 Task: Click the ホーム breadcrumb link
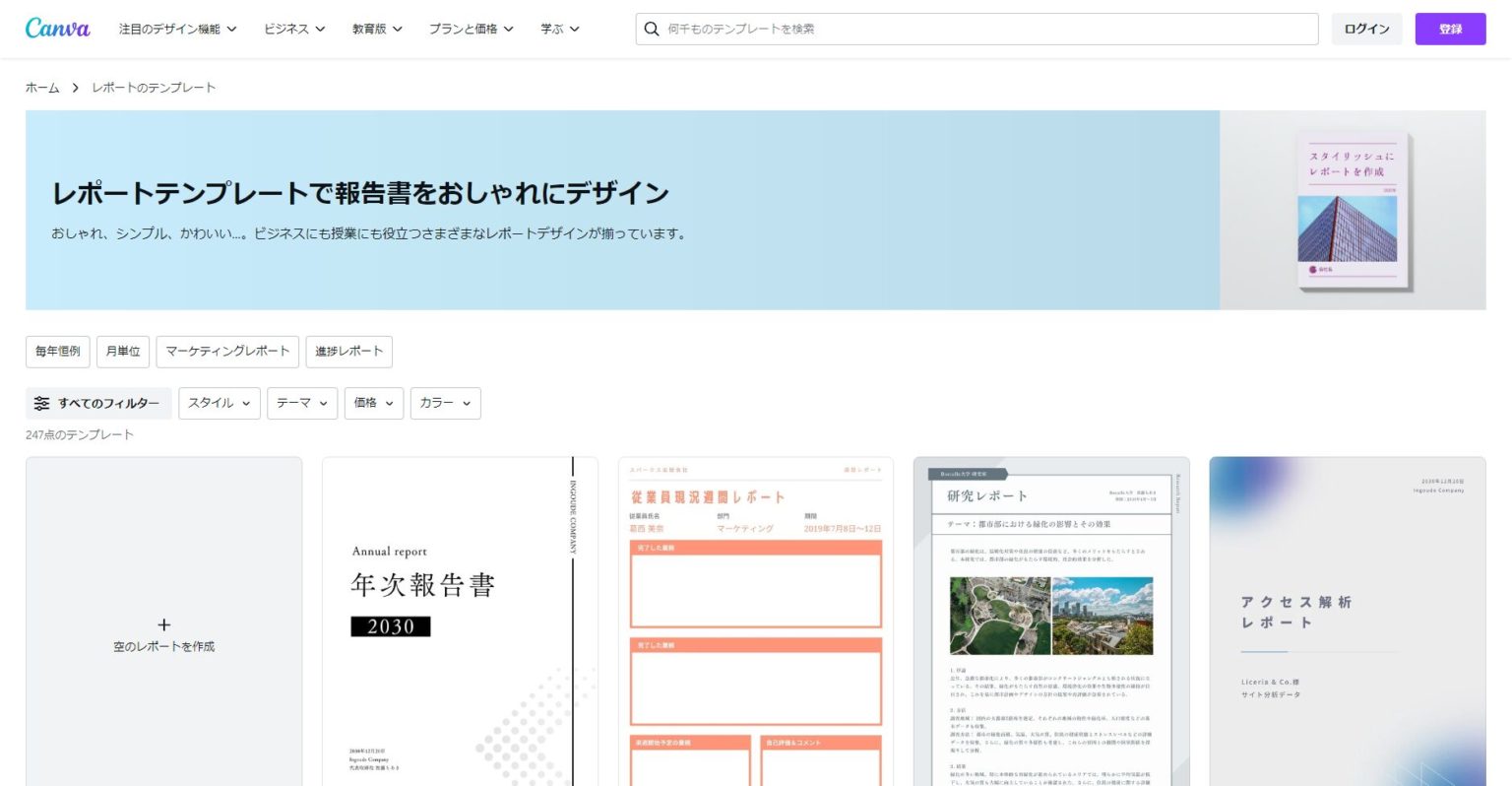42,87
